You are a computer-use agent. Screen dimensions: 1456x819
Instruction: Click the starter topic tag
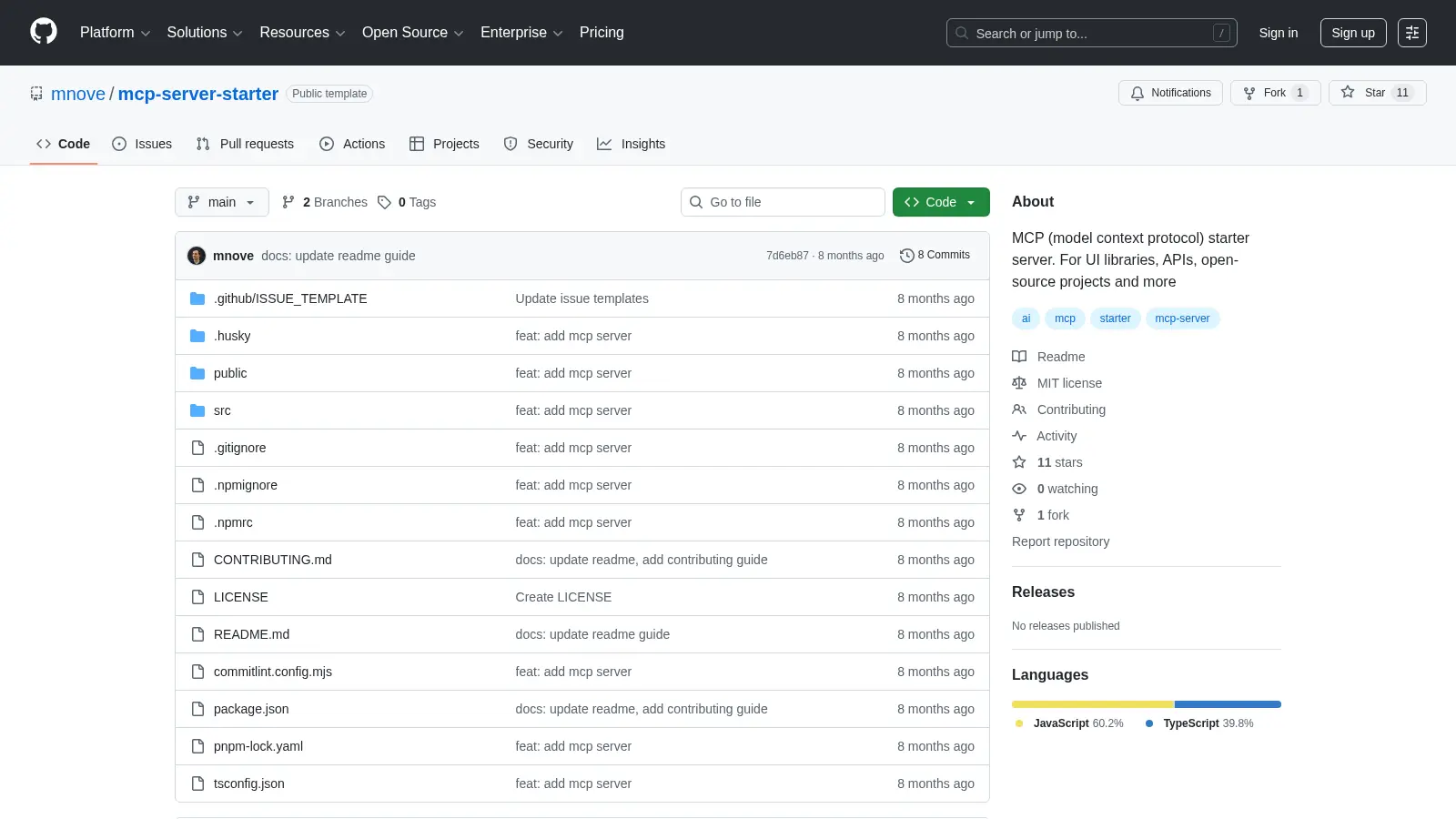(1115, 318)
